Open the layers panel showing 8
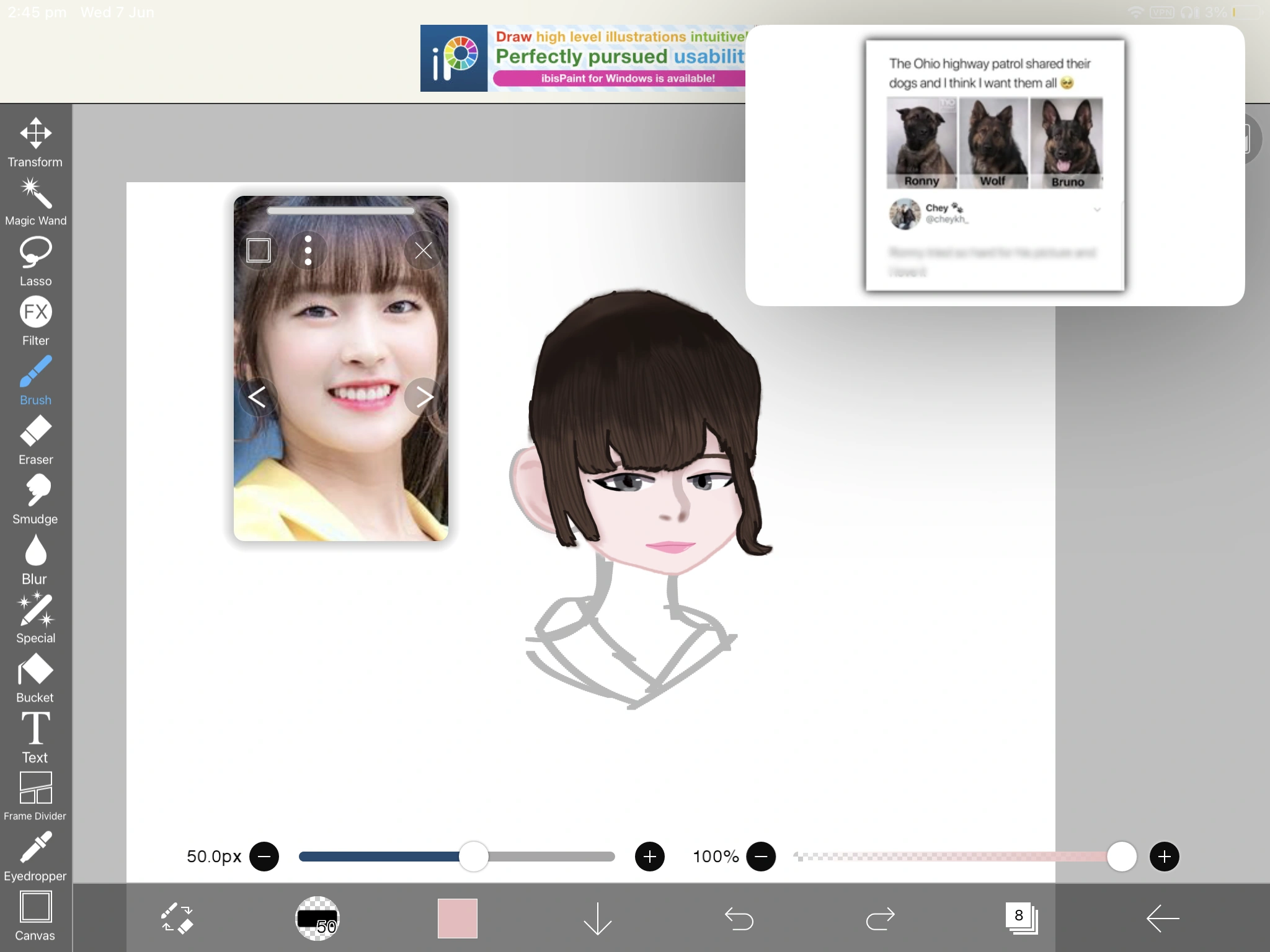1270x952 pixels. (x=1021, y=918)
